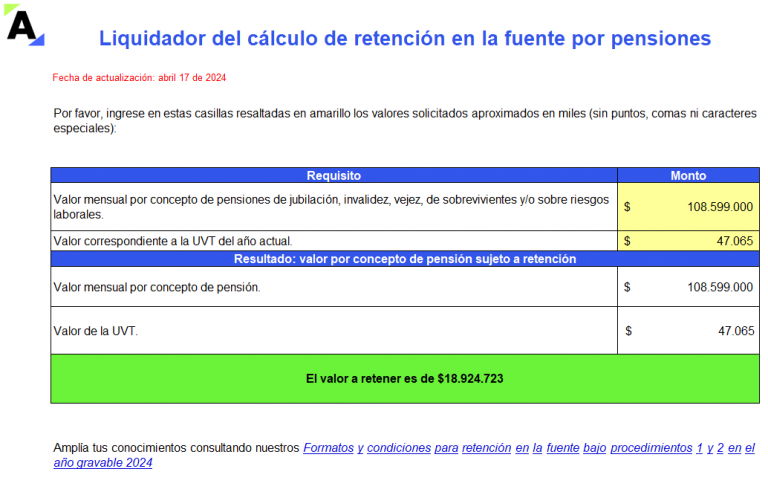Click the result UVT amount 47.065 in white cell
768x492 pixels.
688,331
